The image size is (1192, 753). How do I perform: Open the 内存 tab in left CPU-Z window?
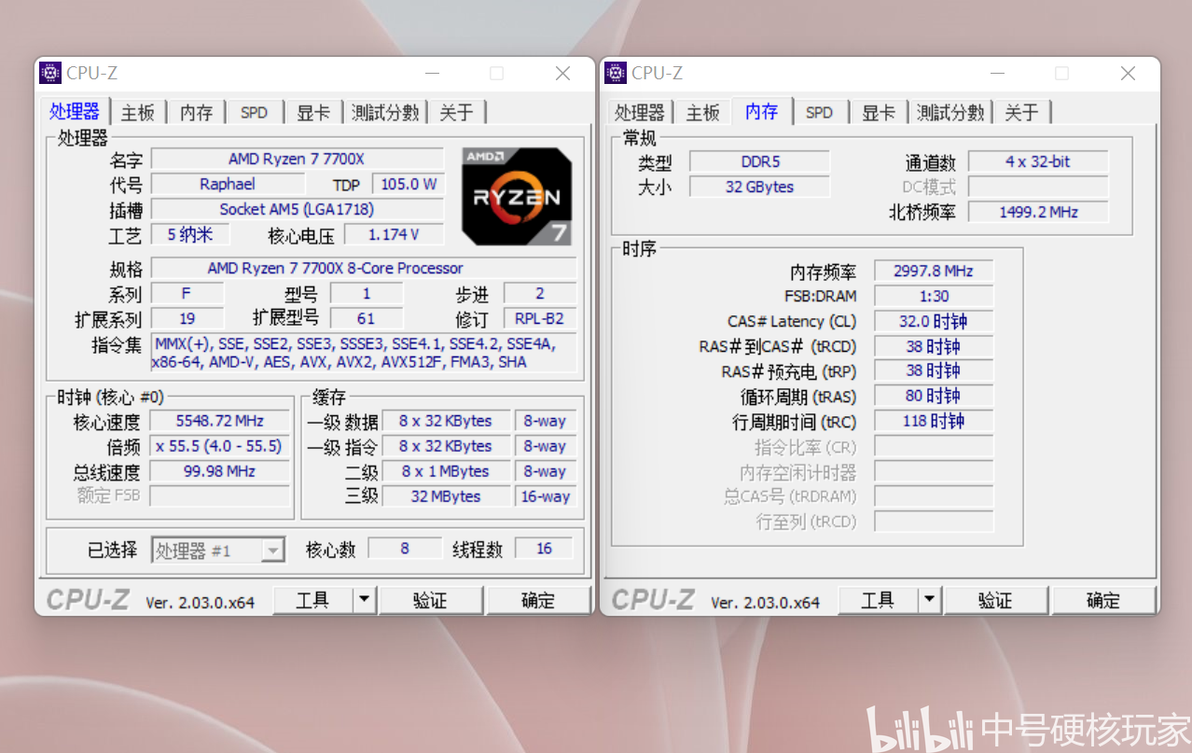196,112
